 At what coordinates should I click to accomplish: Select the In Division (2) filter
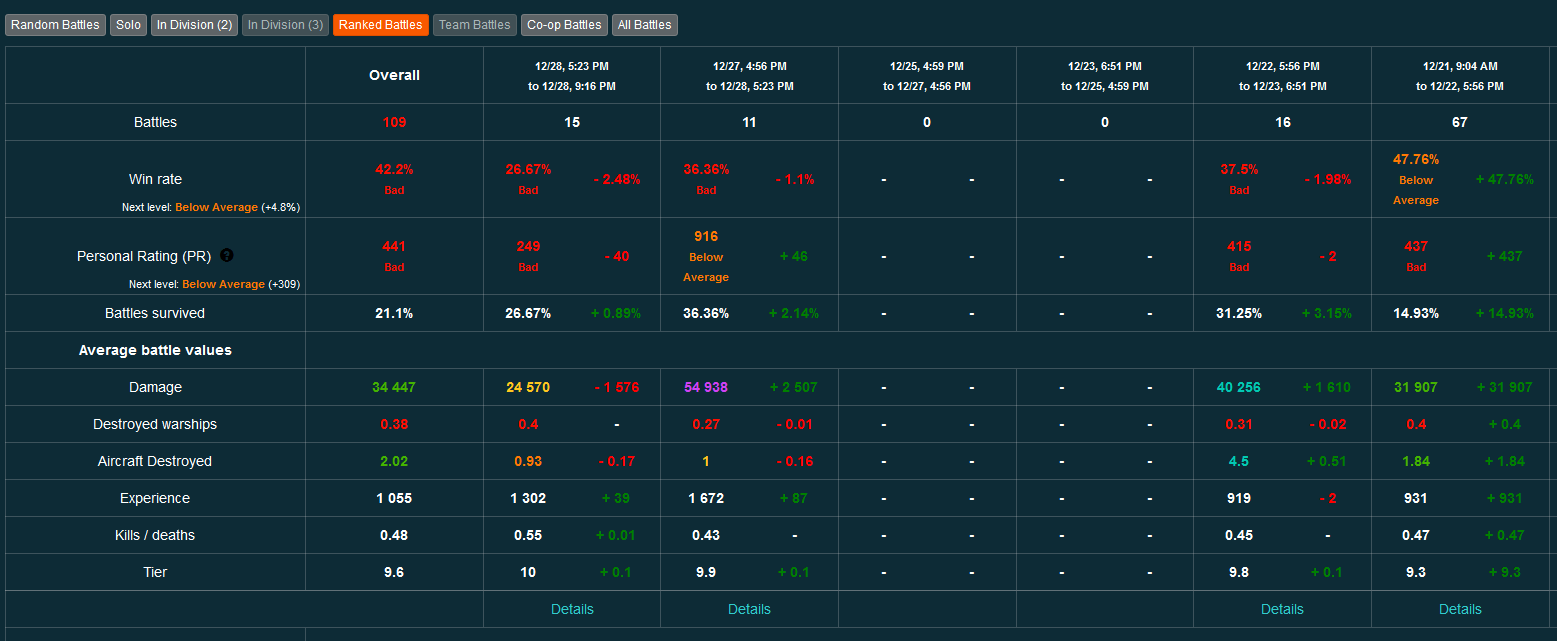click(194, 25)
